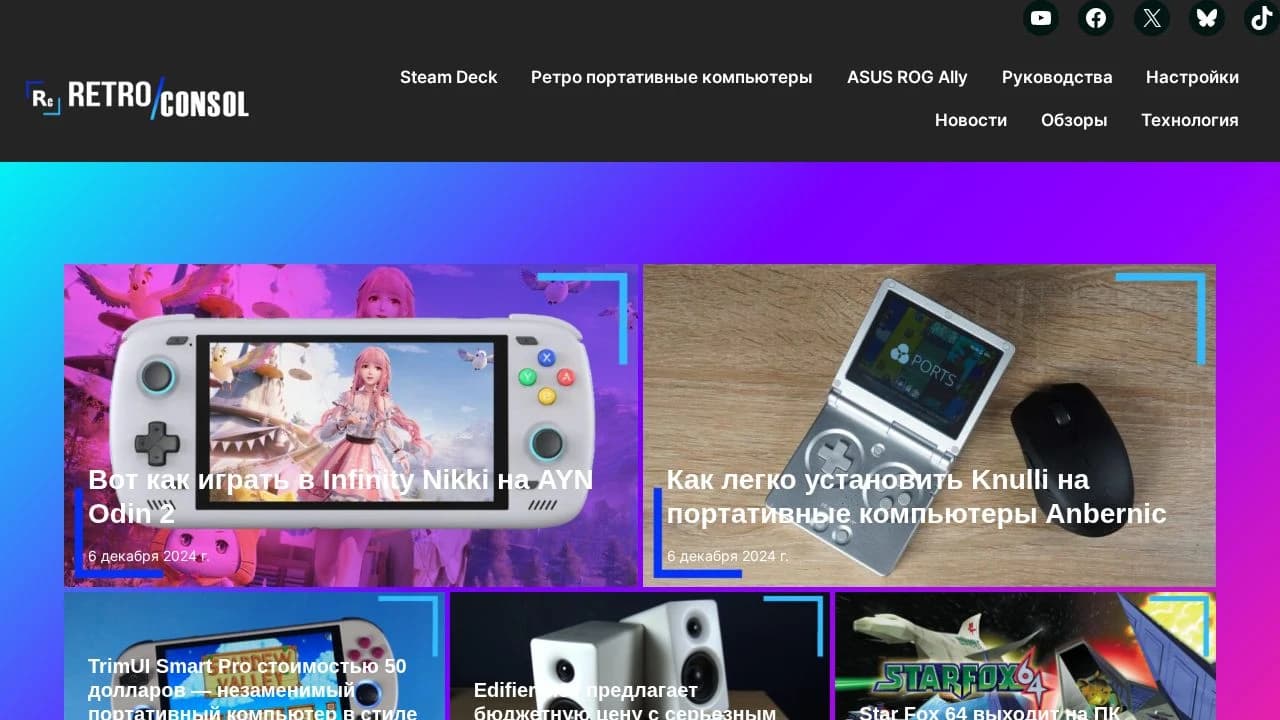Open the Bluesky butterfly icon
This screenshot has height=720, width=1280.
(1207, 18)
